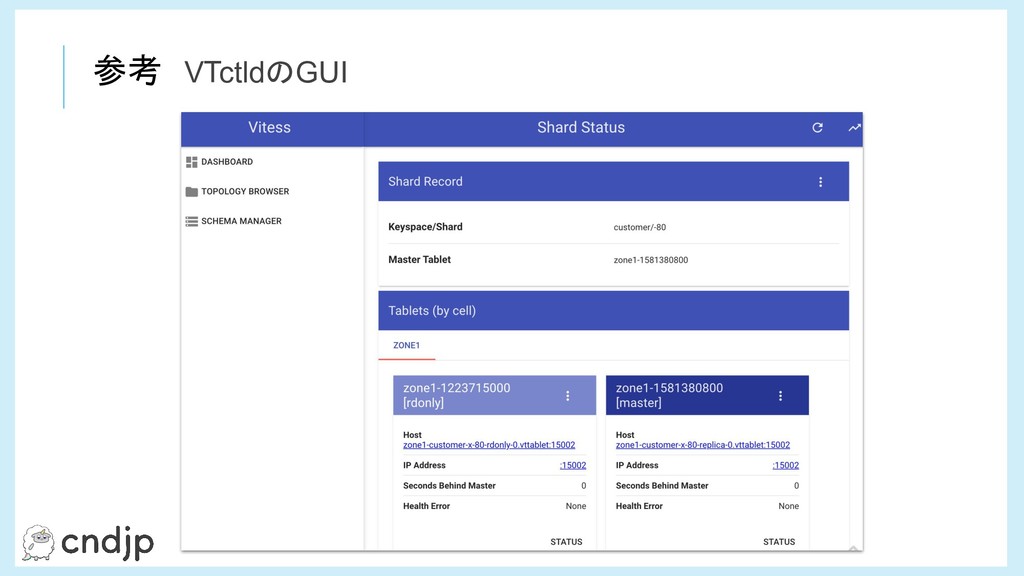
Task: Click the Shard Status page title
Action: (581, 127)
